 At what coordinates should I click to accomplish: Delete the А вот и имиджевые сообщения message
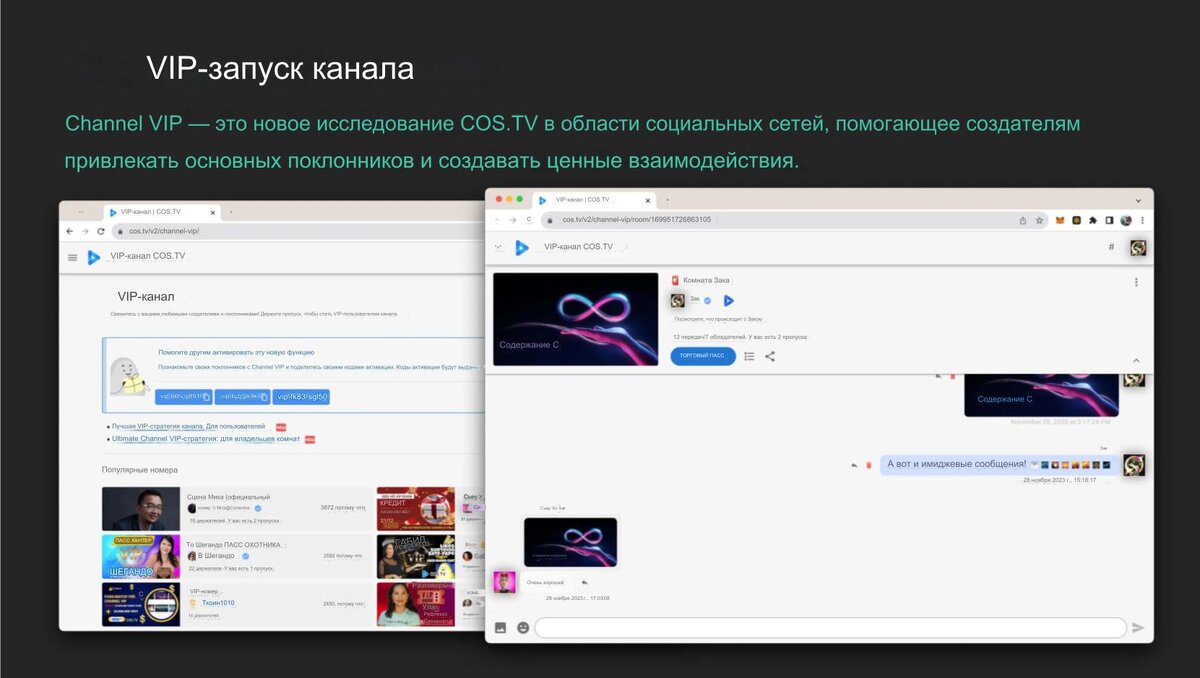tap(868, 465)
